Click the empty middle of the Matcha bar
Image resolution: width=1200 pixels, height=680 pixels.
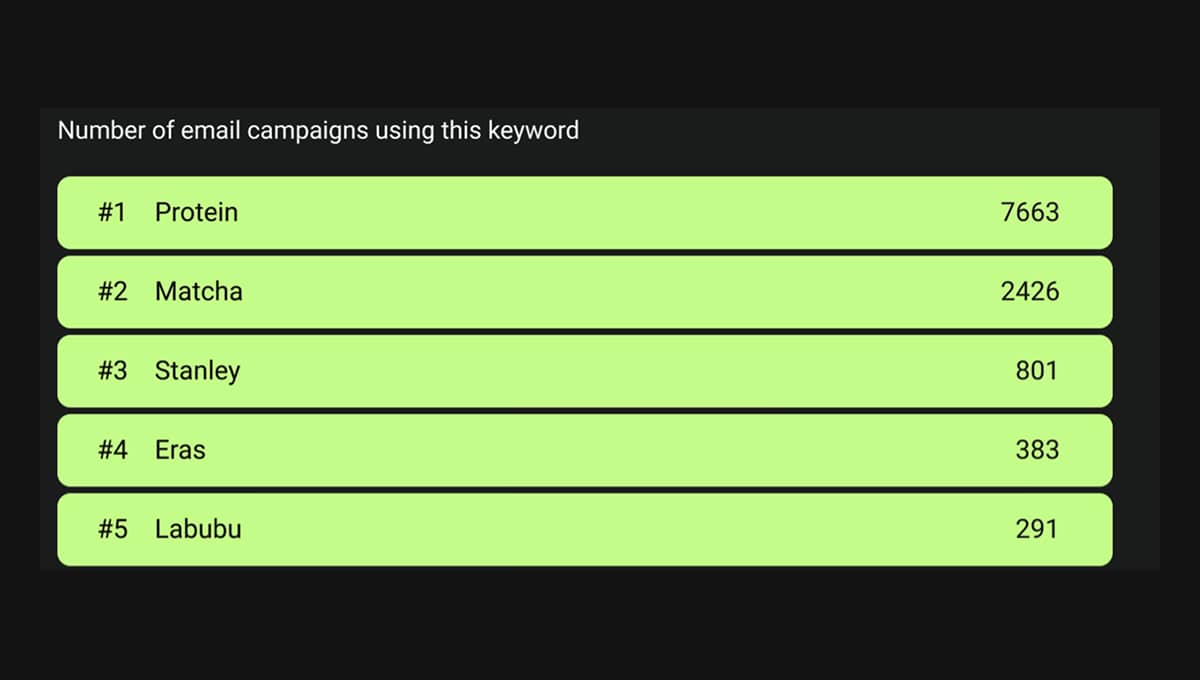coord(600,291)
